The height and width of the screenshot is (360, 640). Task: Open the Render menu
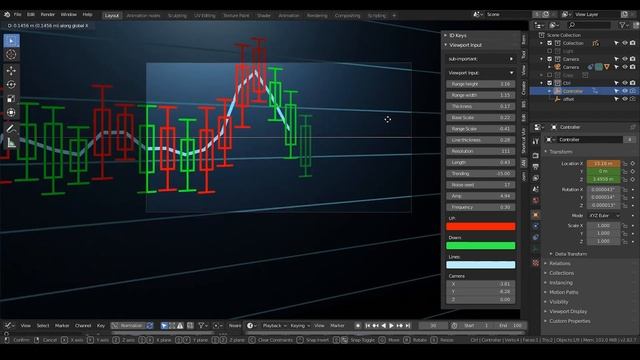pyautogui.click(x=48, y=15)
